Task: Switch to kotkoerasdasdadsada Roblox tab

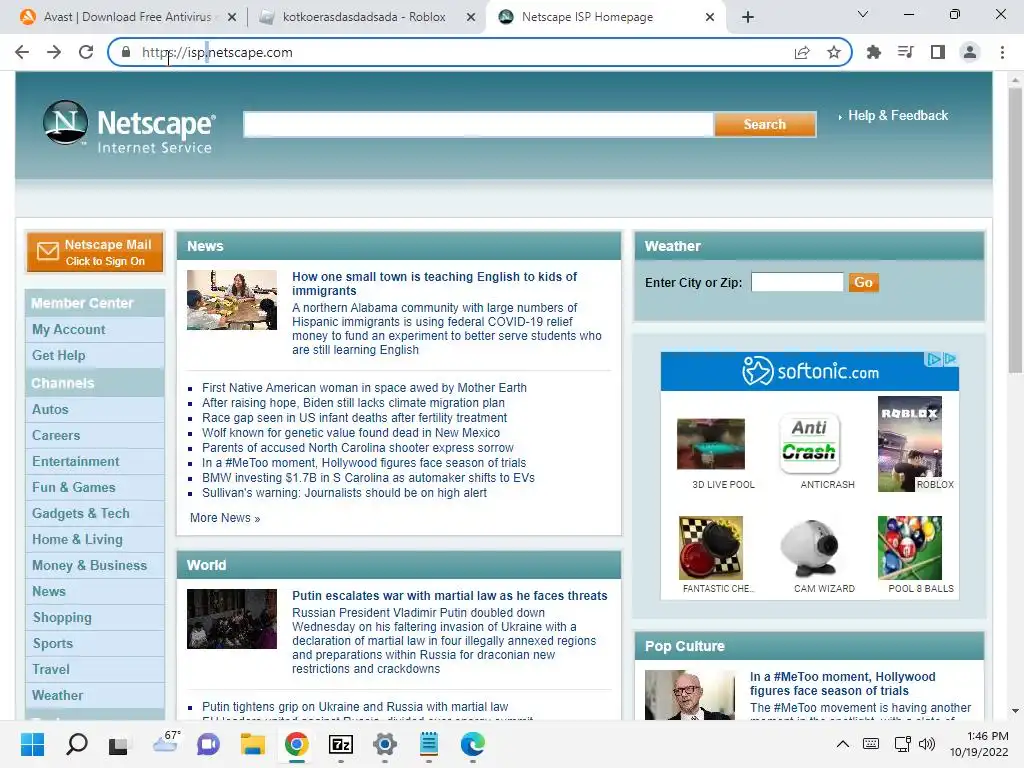Action: pyautogui.click(x=363, y=17)
